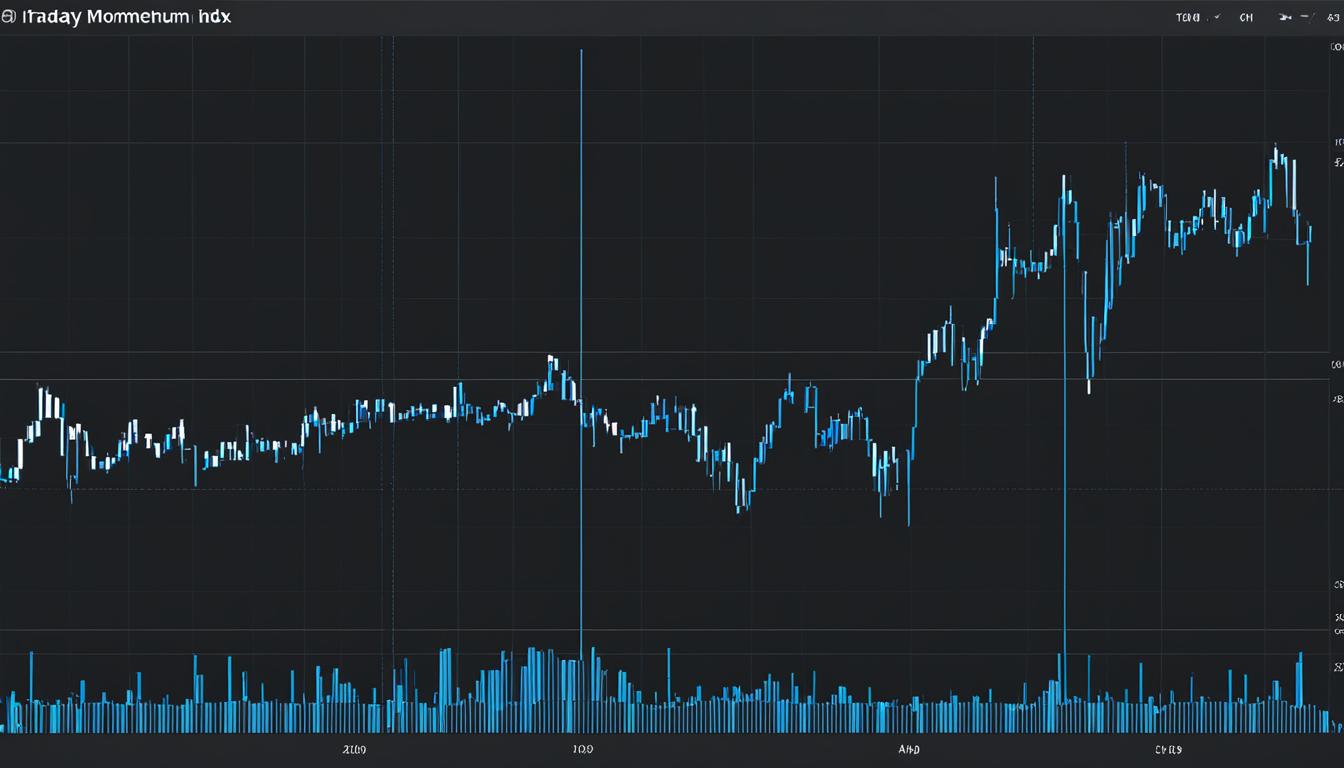The image size is (1344, 768).
Task: Click the round icon before the chart title
Action: pyautogui.click(x=8, y=18)
